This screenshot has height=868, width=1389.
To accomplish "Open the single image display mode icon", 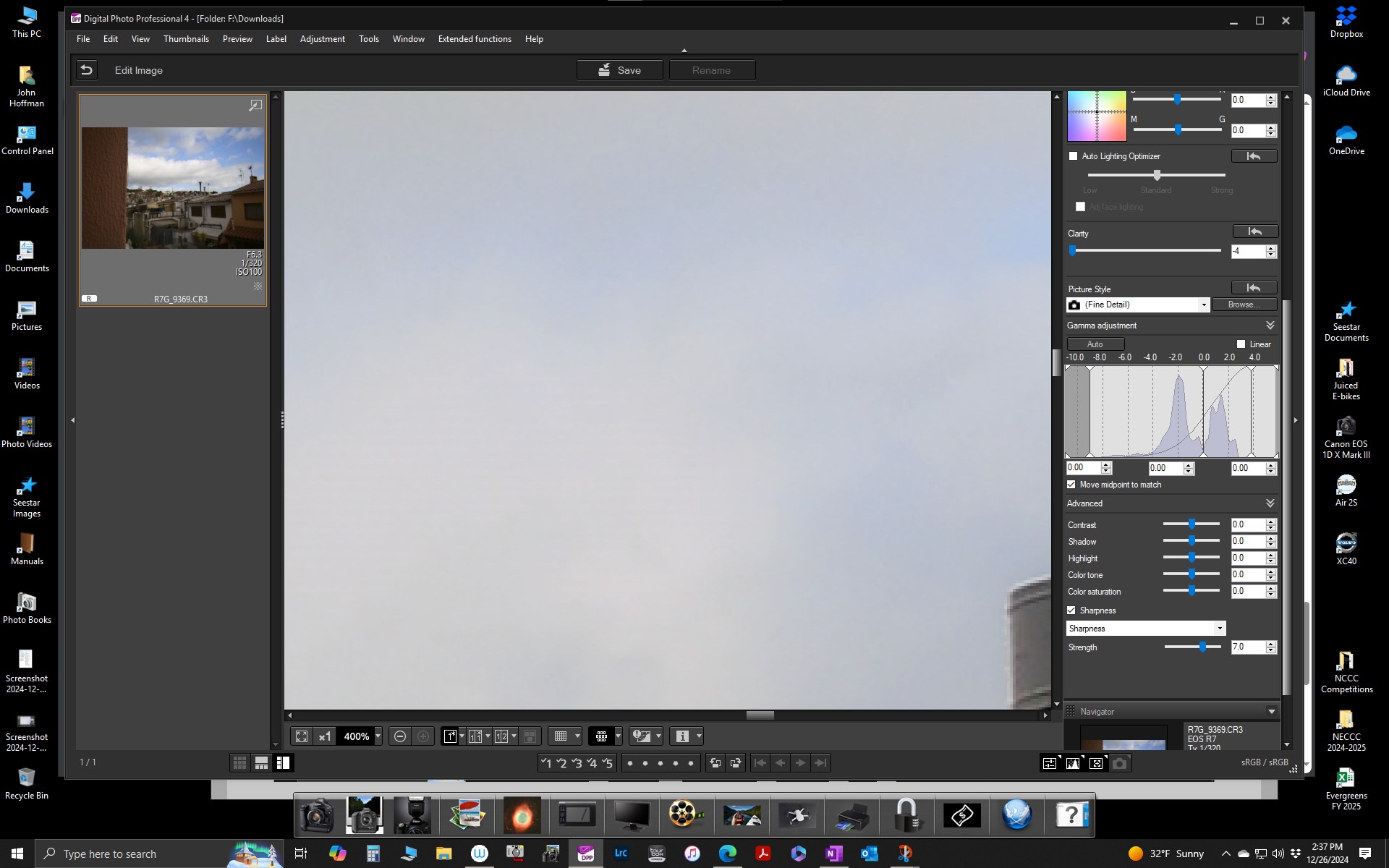I will click(x=450, y=736).
